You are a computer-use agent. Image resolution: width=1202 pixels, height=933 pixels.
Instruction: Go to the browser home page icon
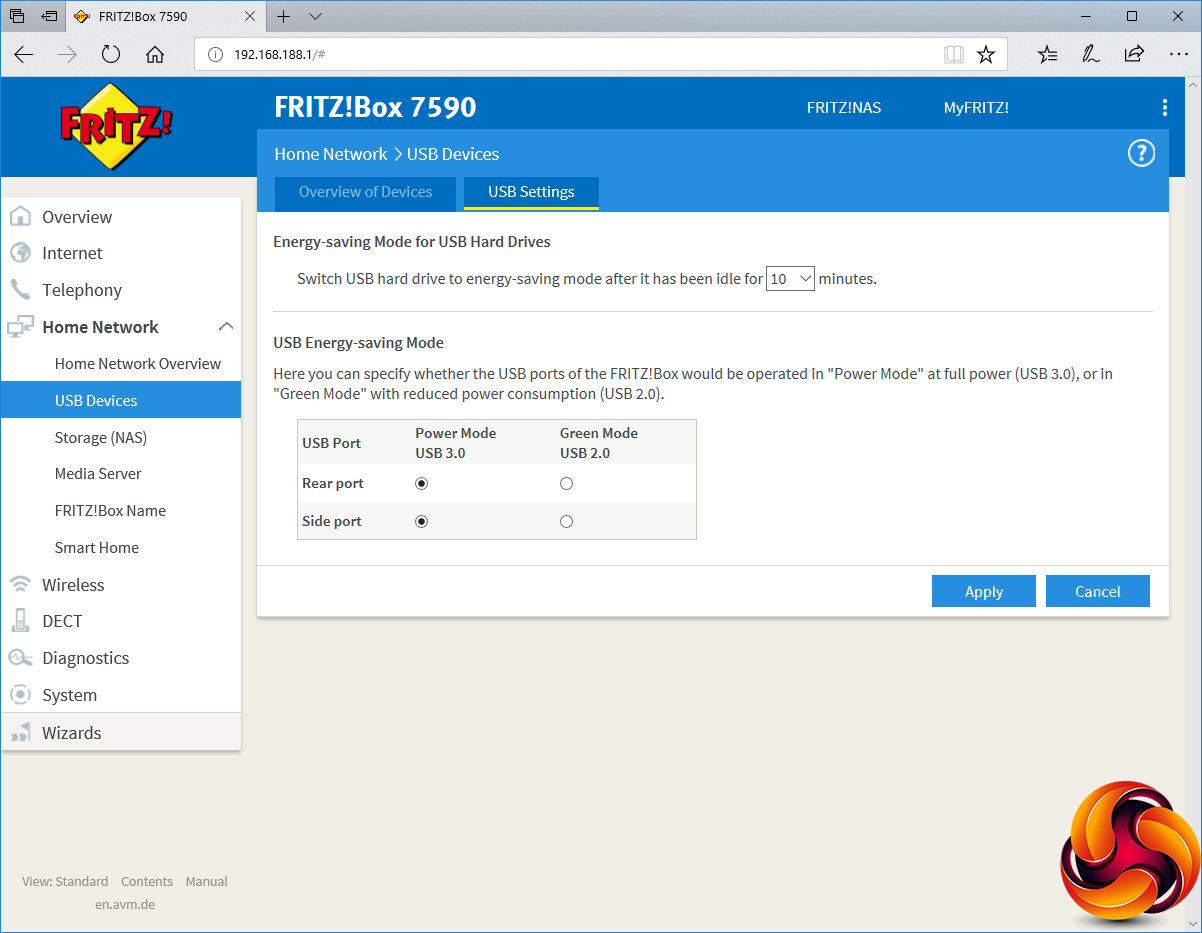point(155,54)
